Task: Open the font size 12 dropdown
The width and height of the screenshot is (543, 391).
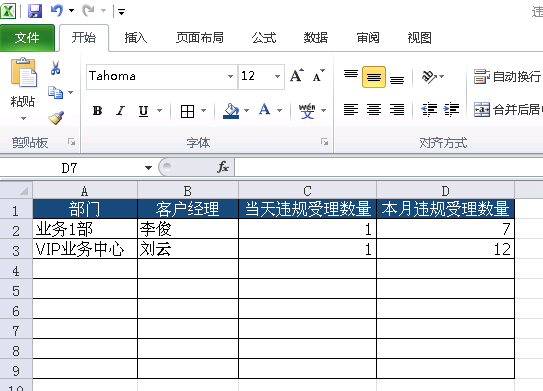Action: tap(277, 76)
